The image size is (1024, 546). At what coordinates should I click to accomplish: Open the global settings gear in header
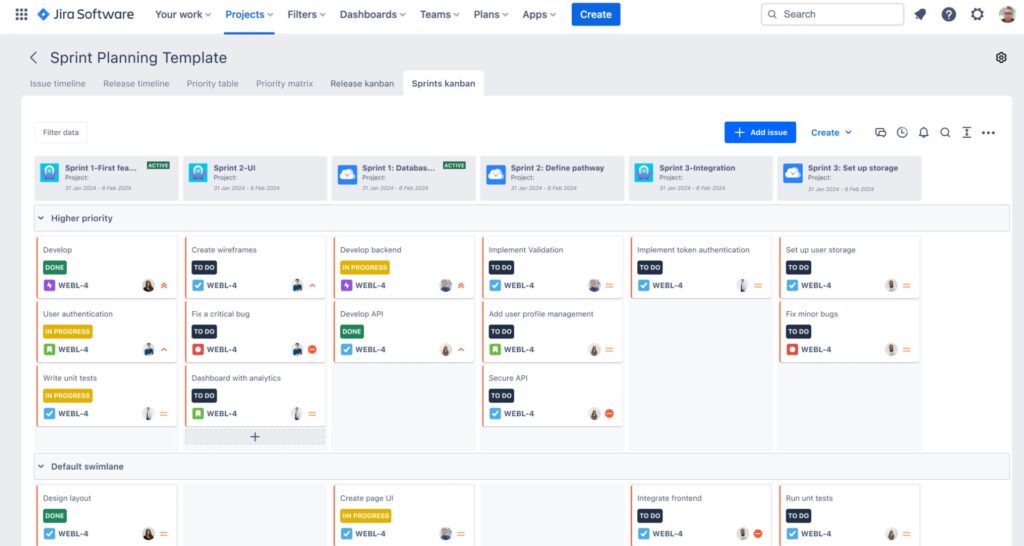pyautogui.click(x=977, y=14)
